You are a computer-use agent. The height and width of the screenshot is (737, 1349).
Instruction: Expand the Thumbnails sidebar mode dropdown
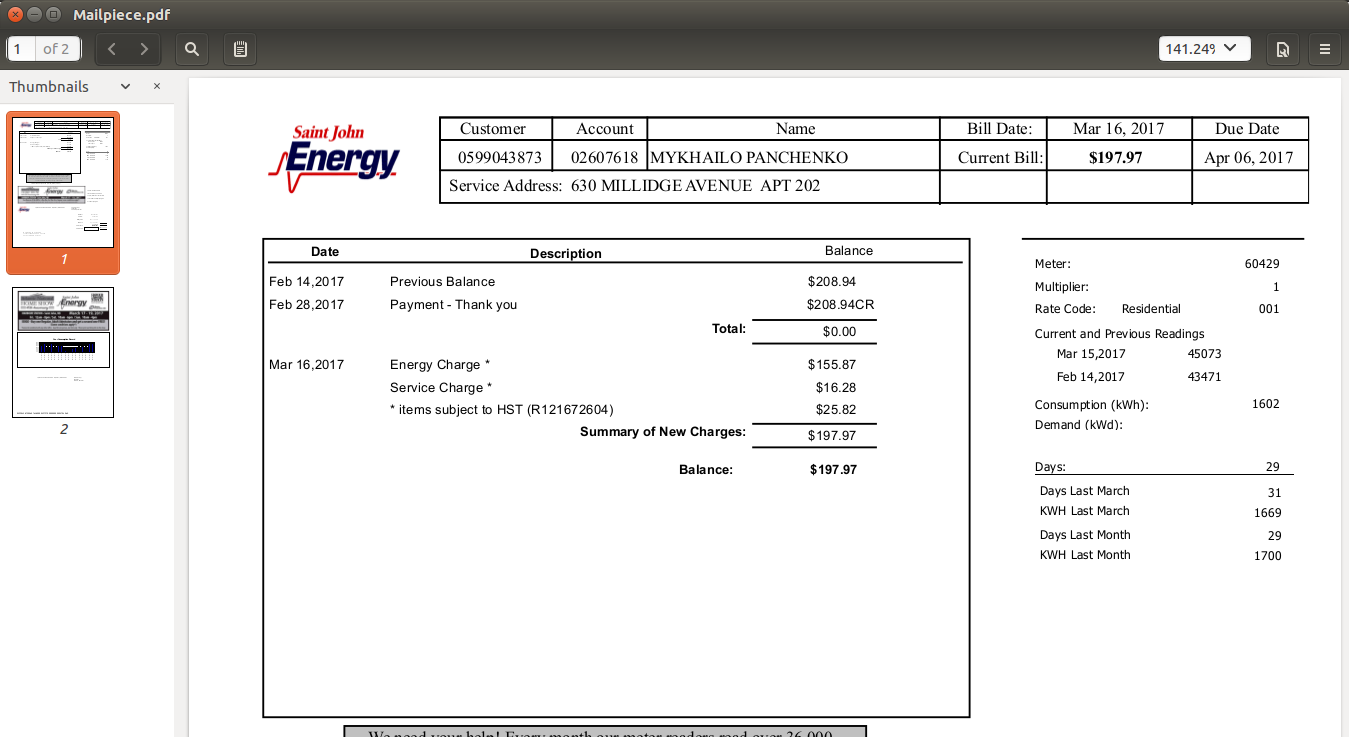coord(125,87)
